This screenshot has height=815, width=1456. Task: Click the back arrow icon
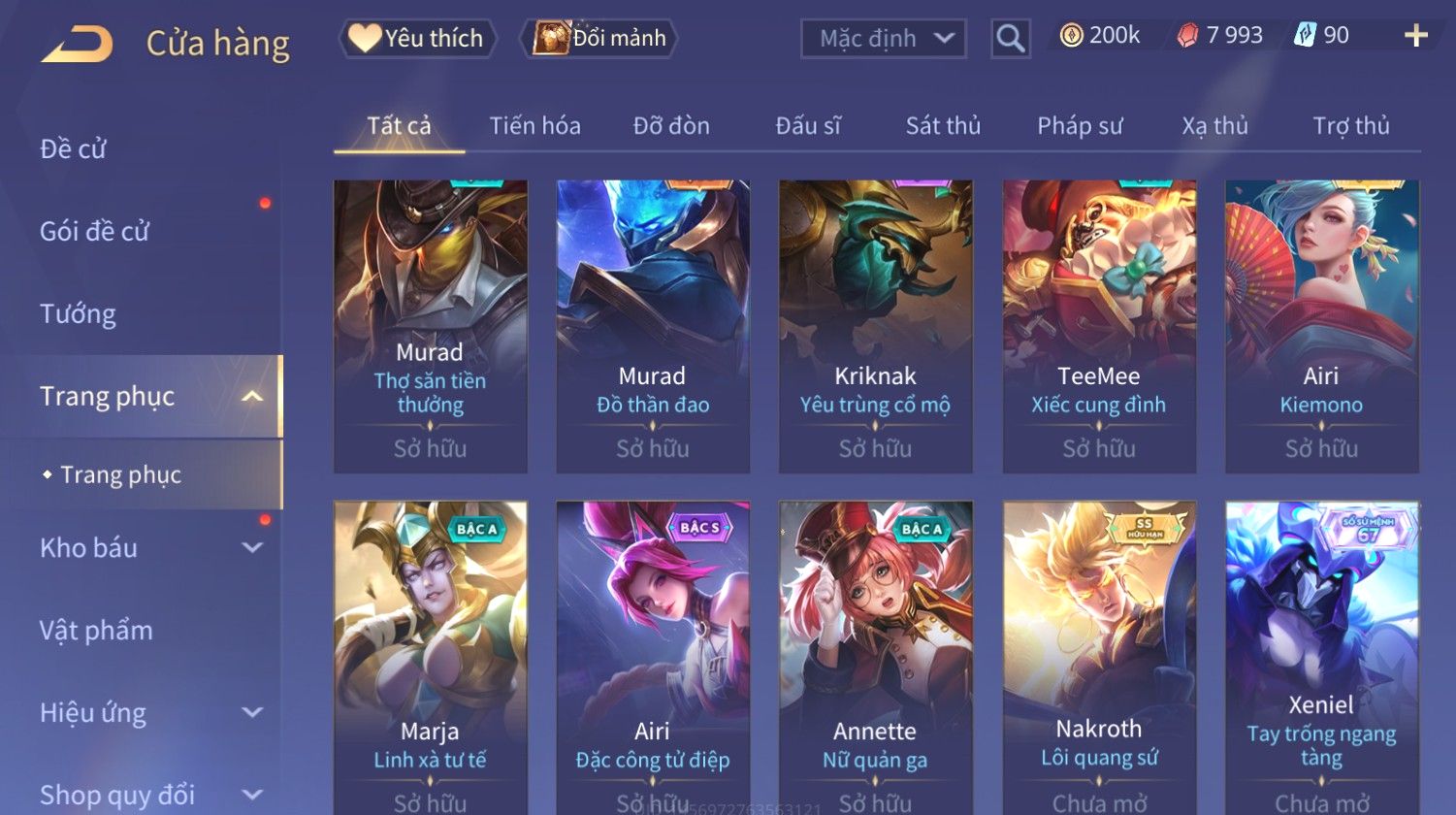click(76, 44)
